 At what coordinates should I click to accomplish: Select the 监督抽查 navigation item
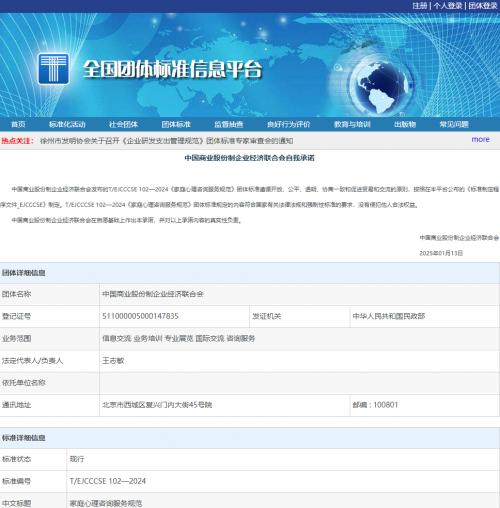[229, 124]
